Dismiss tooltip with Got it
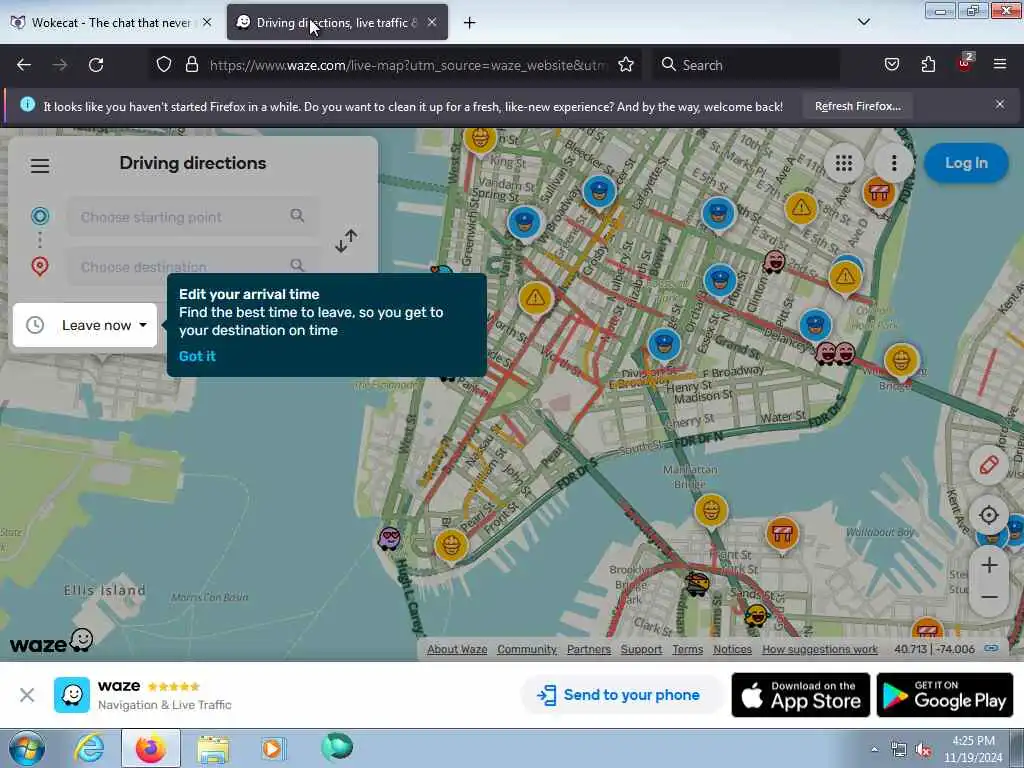The image size is (1024, 768). click(x=197, y=356)
